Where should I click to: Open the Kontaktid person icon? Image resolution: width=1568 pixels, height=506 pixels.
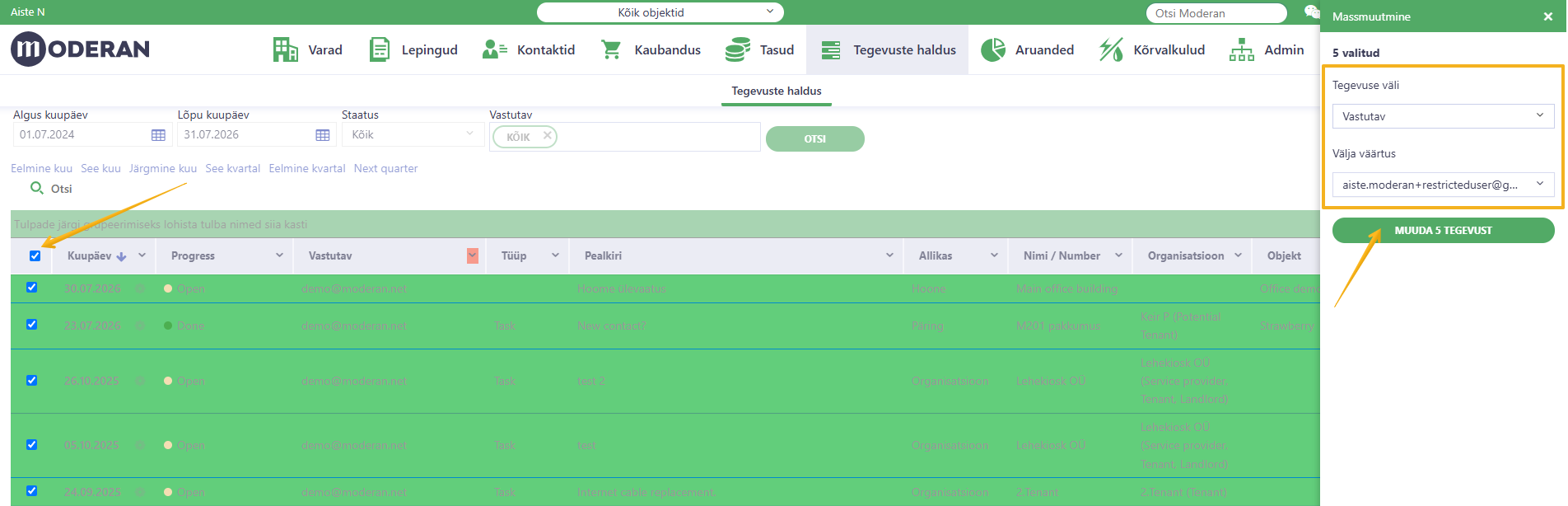point(494,49)
